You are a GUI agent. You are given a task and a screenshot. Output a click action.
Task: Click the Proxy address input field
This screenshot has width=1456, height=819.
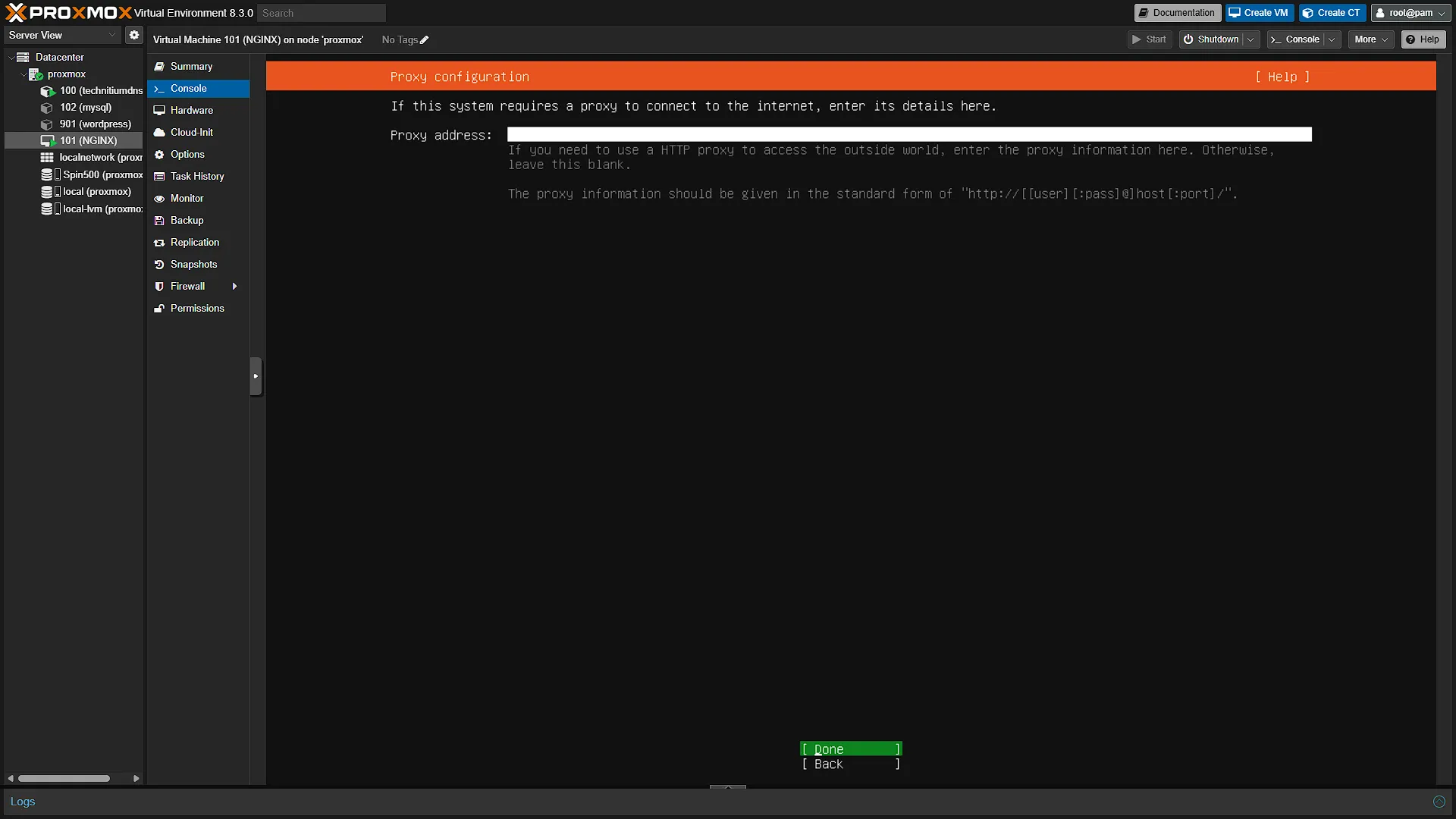click(909, 135)
